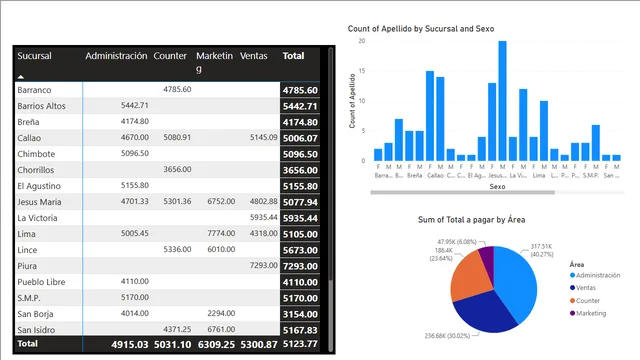Select the Chorrillos row label
Screen dimensions: 640x360
pos(36,170)
